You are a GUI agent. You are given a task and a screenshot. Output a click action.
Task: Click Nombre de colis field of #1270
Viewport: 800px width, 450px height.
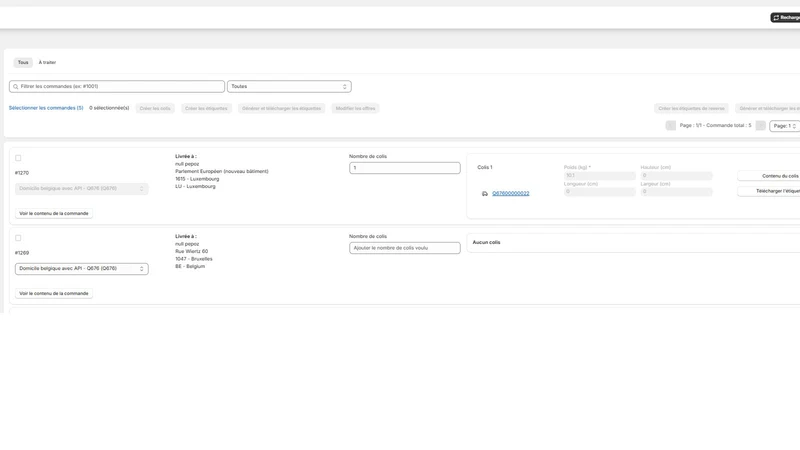[405, 168]
